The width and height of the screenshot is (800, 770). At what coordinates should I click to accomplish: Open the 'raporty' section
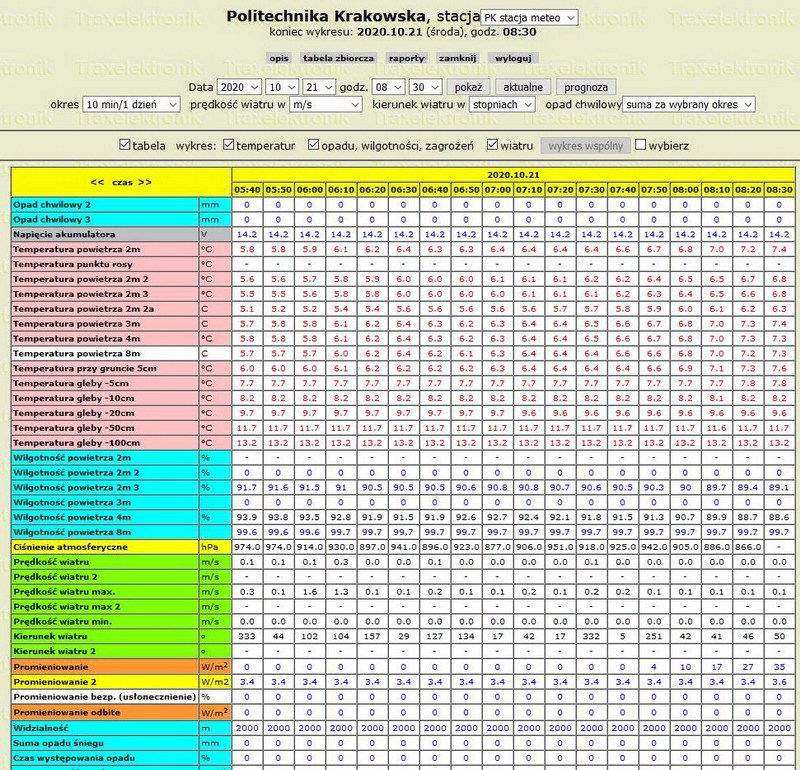(x=406, y=58)
